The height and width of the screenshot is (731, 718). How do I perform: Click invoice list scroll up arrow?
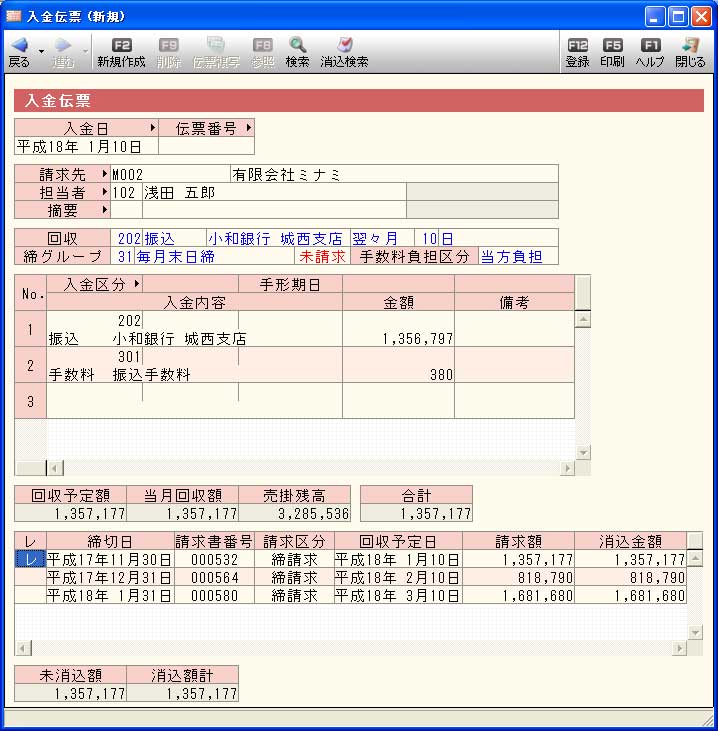(695, 558)
